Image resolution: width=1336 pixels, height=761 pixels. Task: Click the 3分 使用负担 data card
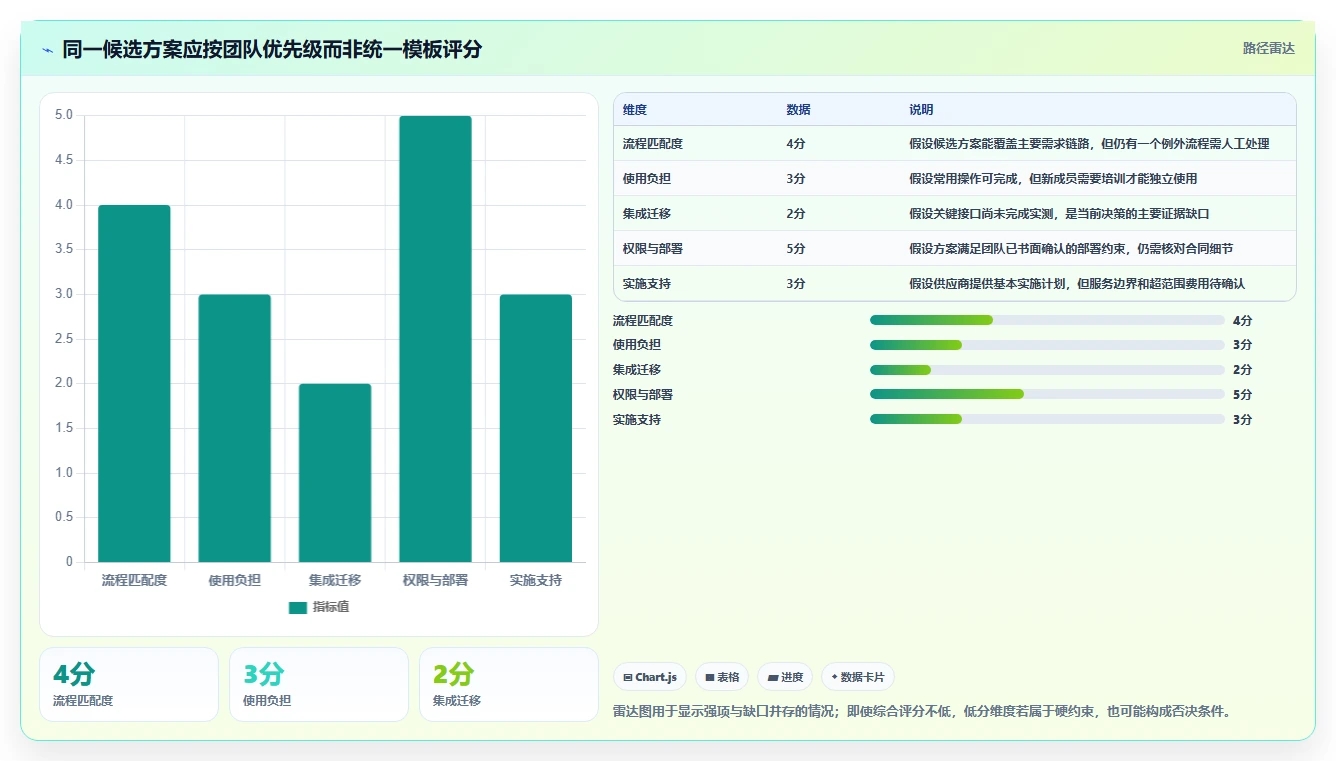click(x=319, y=684)
